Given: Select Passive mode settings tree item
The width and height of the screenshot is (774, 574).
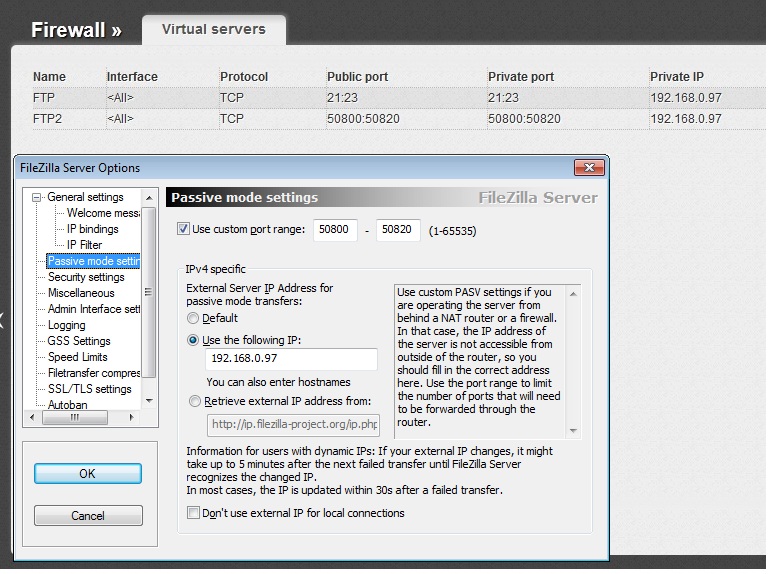Looking at the screenshot, I should point(93,261).
